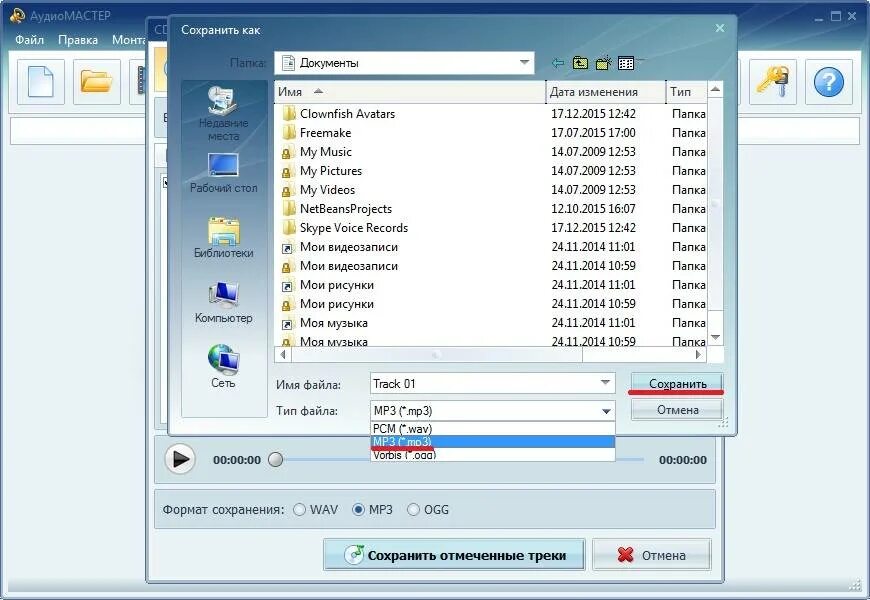
Task: Open the Файл menu
Action: point(29,40)
